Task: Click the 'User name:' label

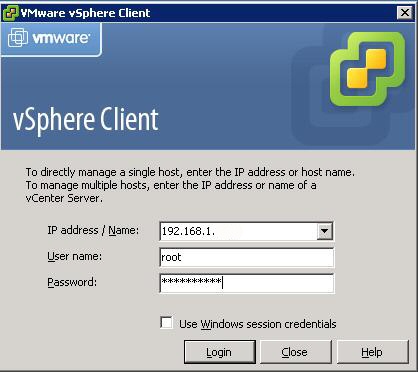Action: click(74, 256)
